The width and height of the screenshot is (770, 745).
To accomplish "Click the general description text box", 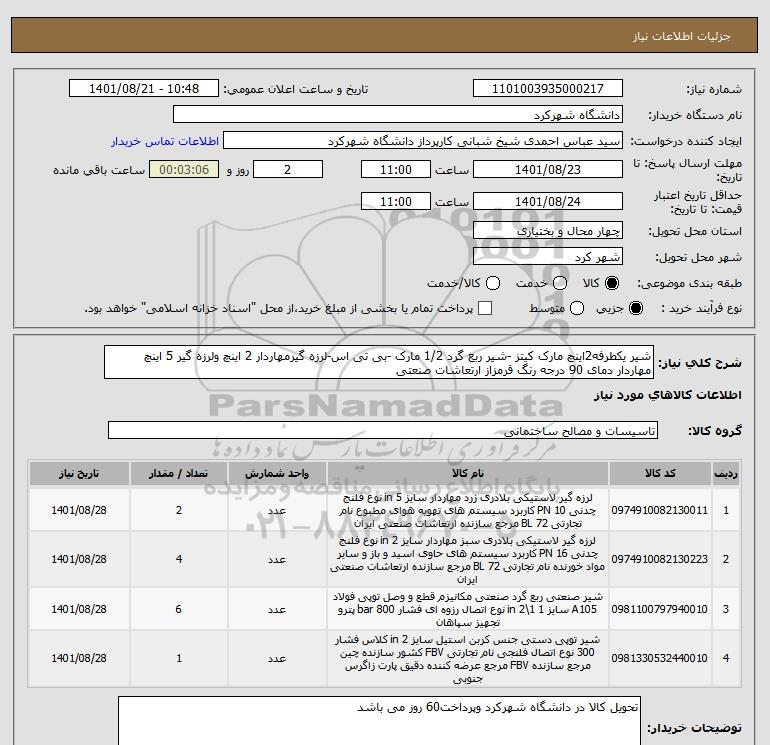I will point(379,362).
